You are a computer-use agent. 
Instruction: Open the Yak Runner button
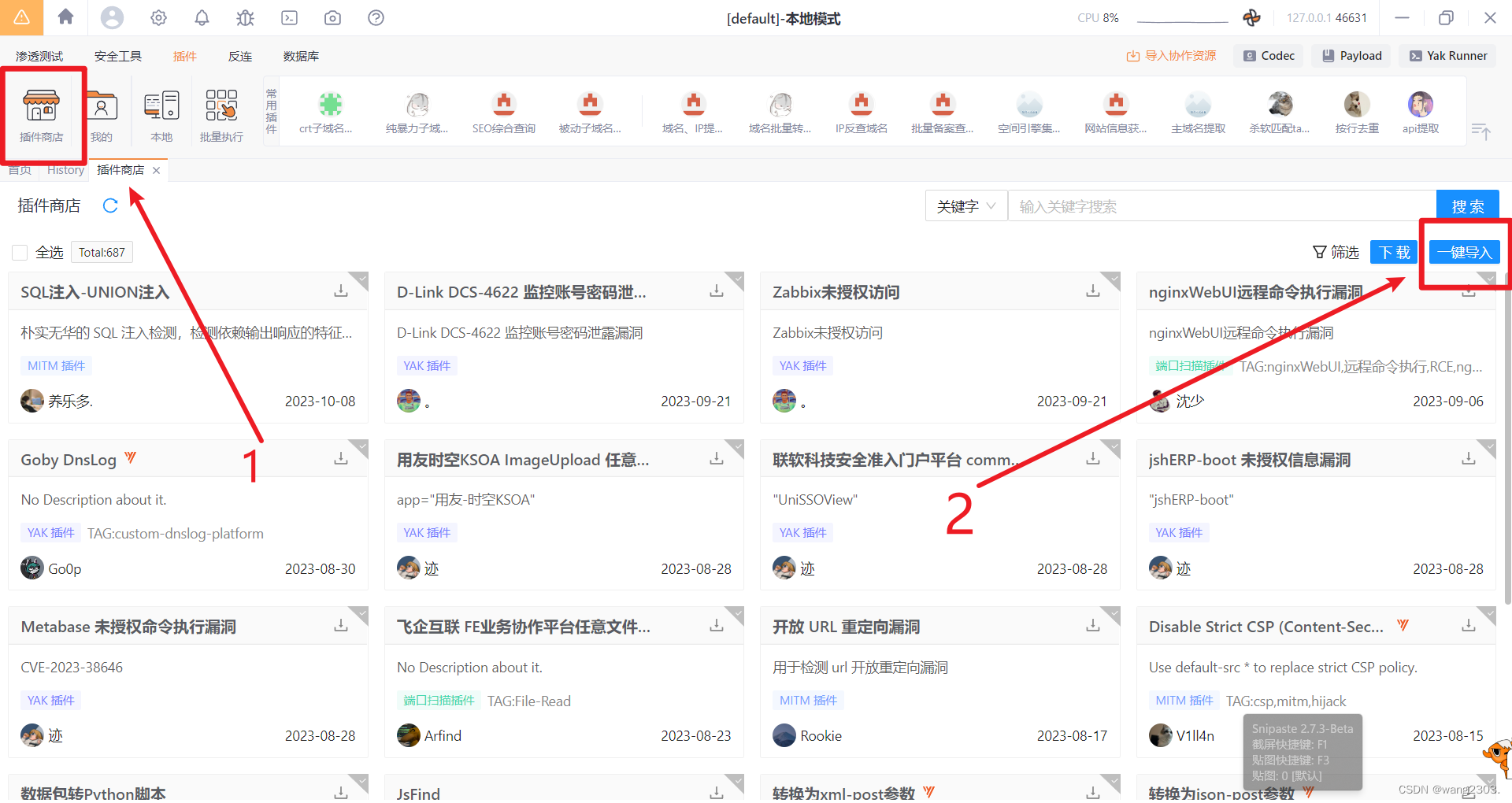point(1448,56)
